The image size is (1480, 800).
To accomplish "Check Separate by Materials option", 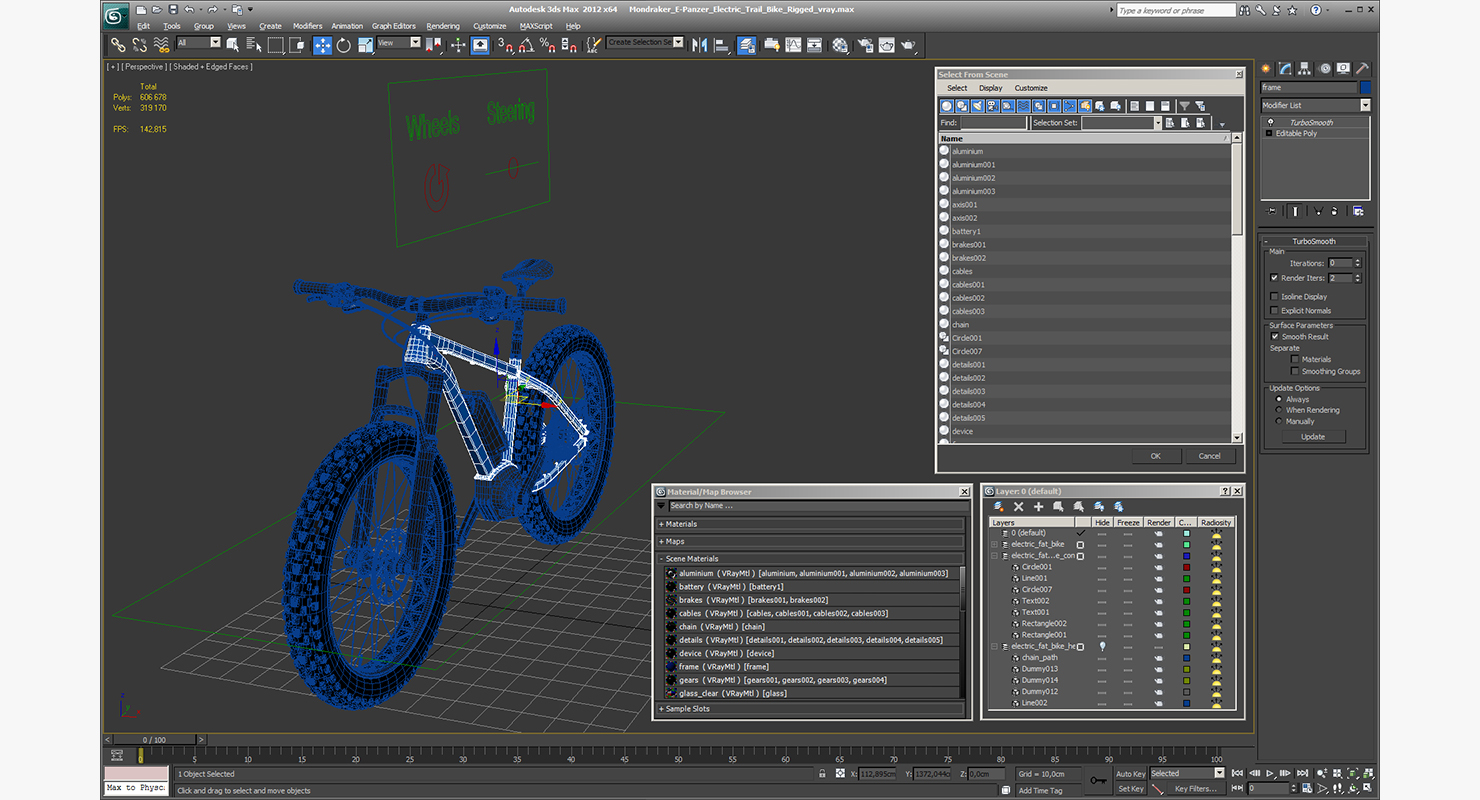I will coord(1295,359).
